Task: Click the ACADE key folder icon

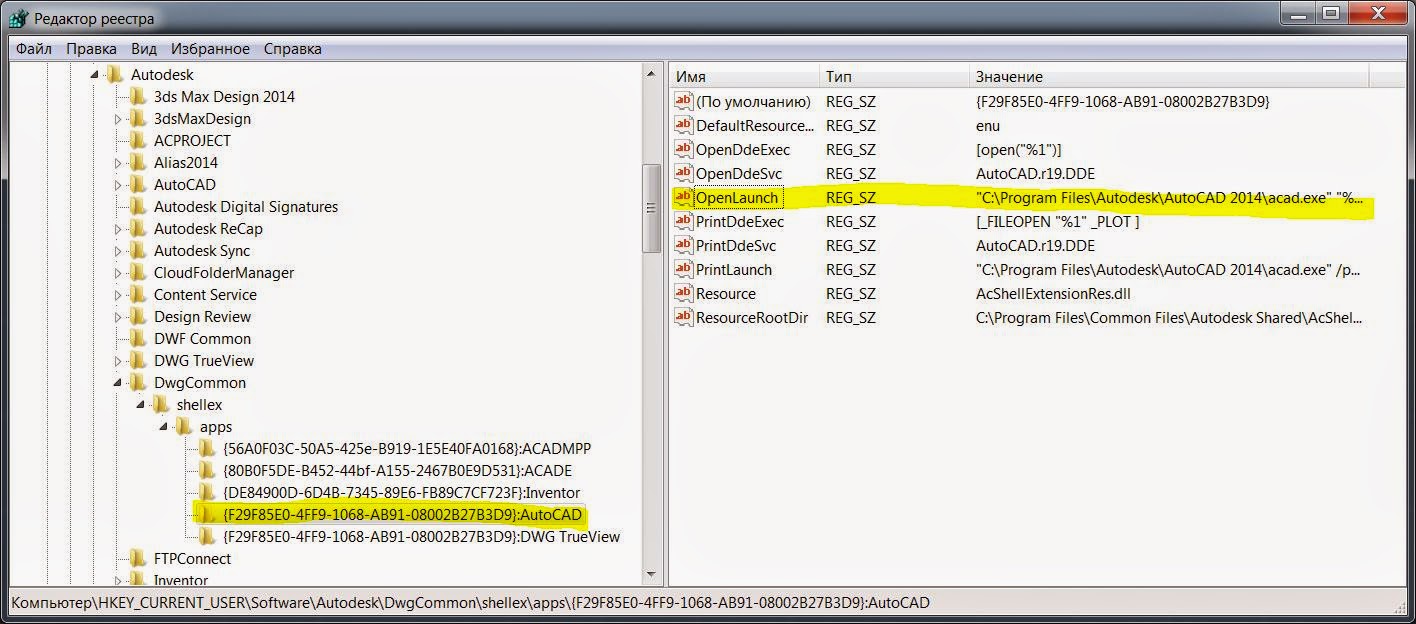Action: point(207,471)
